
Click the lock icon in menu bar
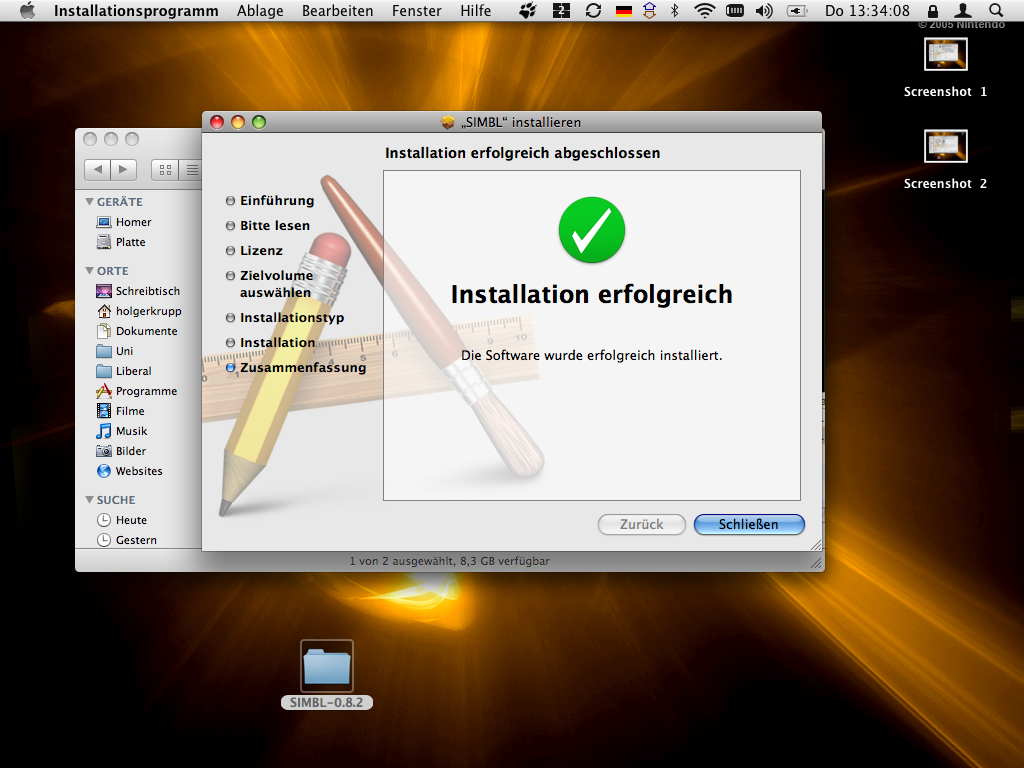[933, 10]
